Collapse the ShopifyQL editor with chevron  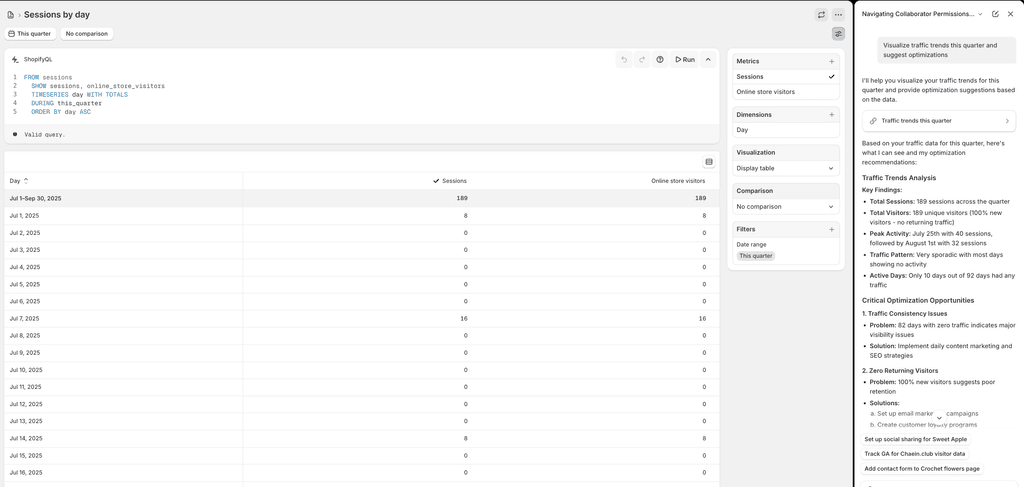coord(708,59)
